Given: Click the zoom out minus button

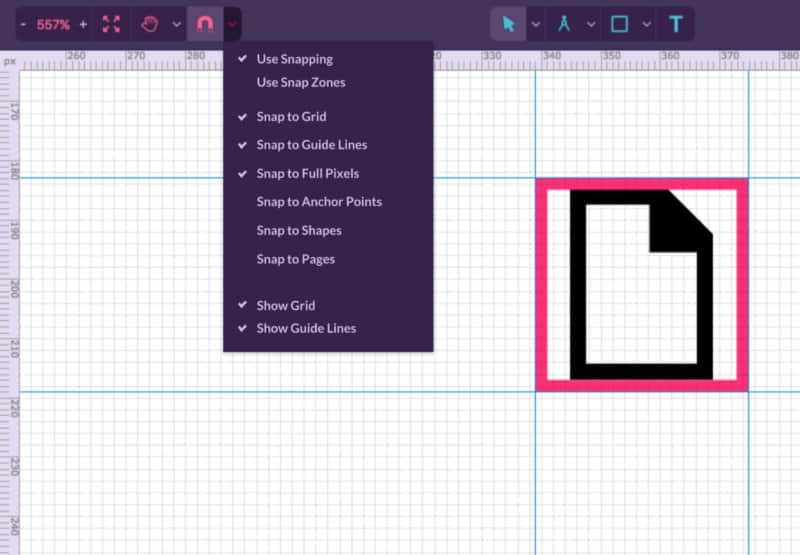Looking at the screenshot, I should (23, 24).
